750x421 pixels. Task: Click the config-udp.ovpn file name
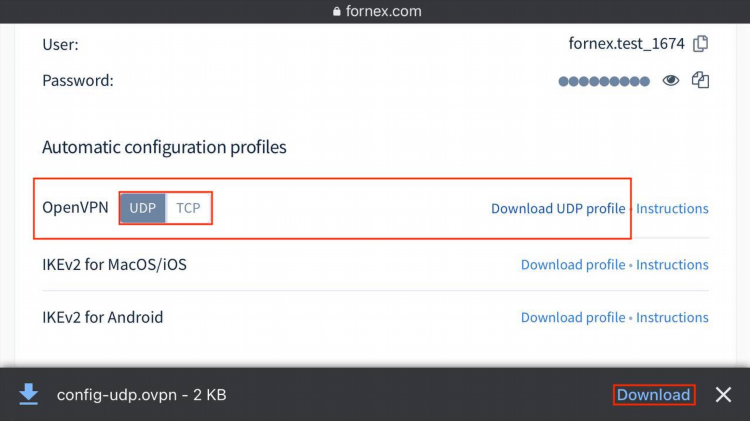[x=117, y=395]
